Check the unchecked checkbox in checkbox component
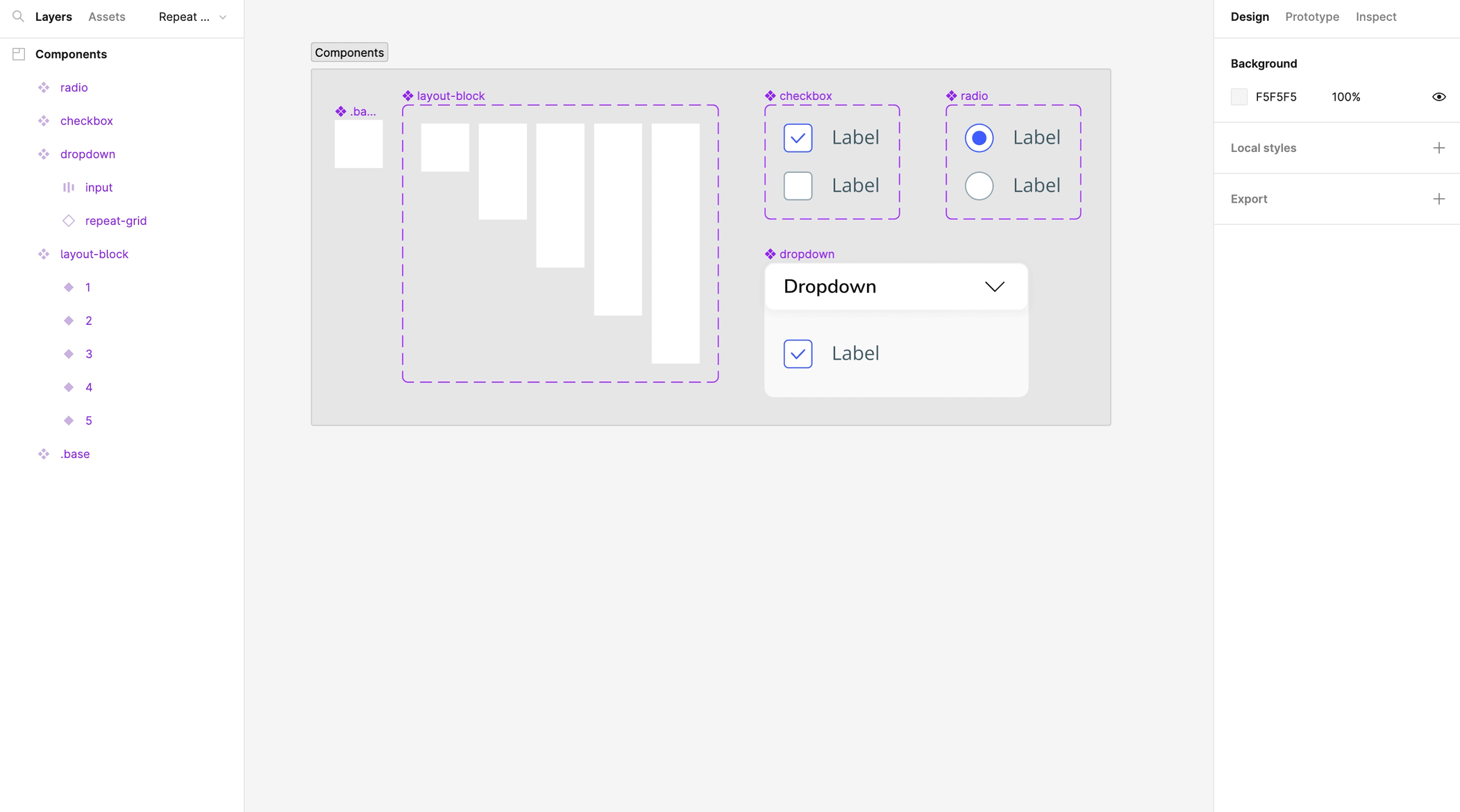1460x812 pixels. pyautogui.click(x=798, y=186)
